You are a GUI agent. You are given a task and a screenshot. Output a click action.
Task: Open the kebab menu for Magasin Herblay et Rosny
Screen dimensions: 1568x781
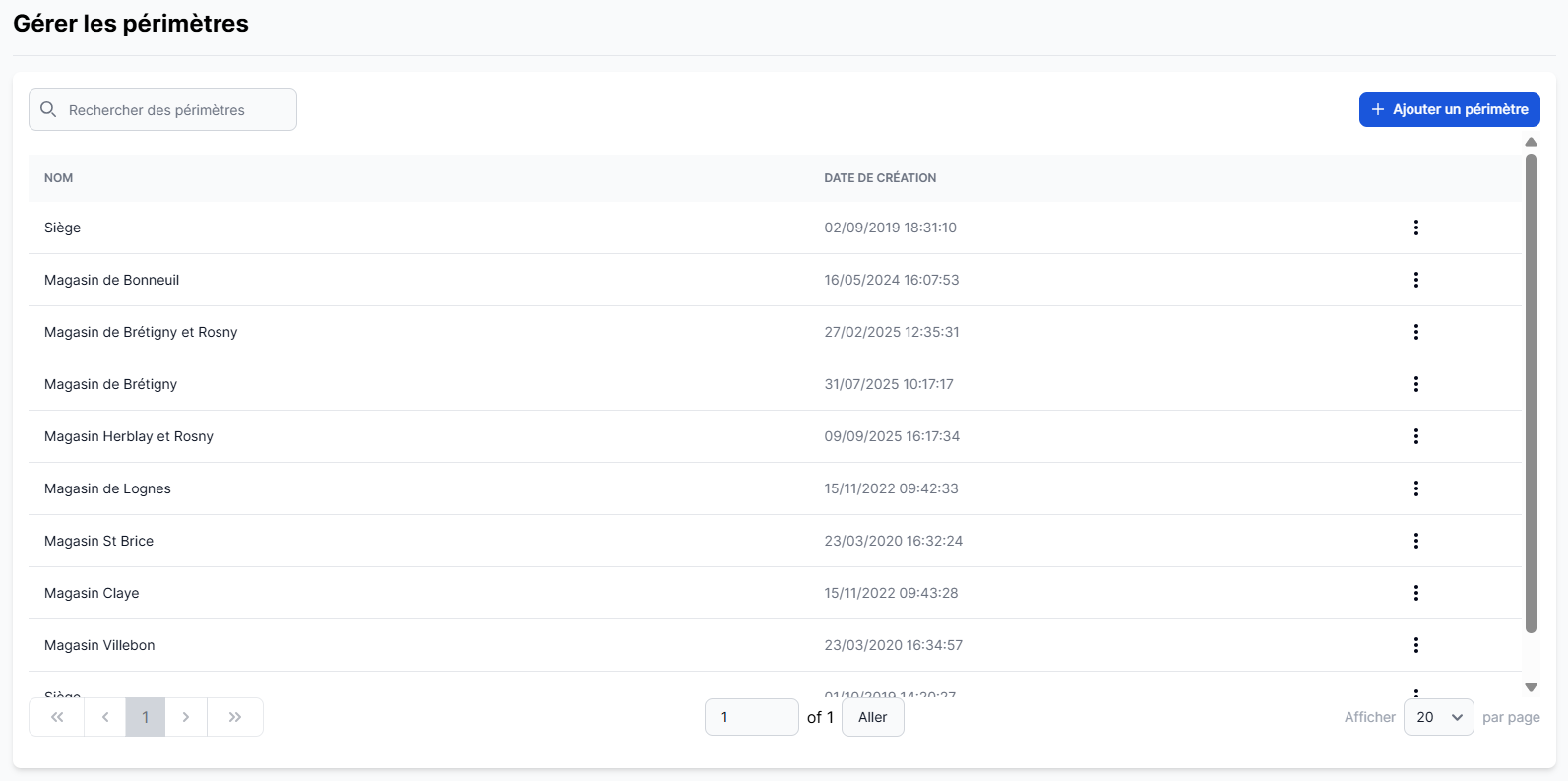1415,436
